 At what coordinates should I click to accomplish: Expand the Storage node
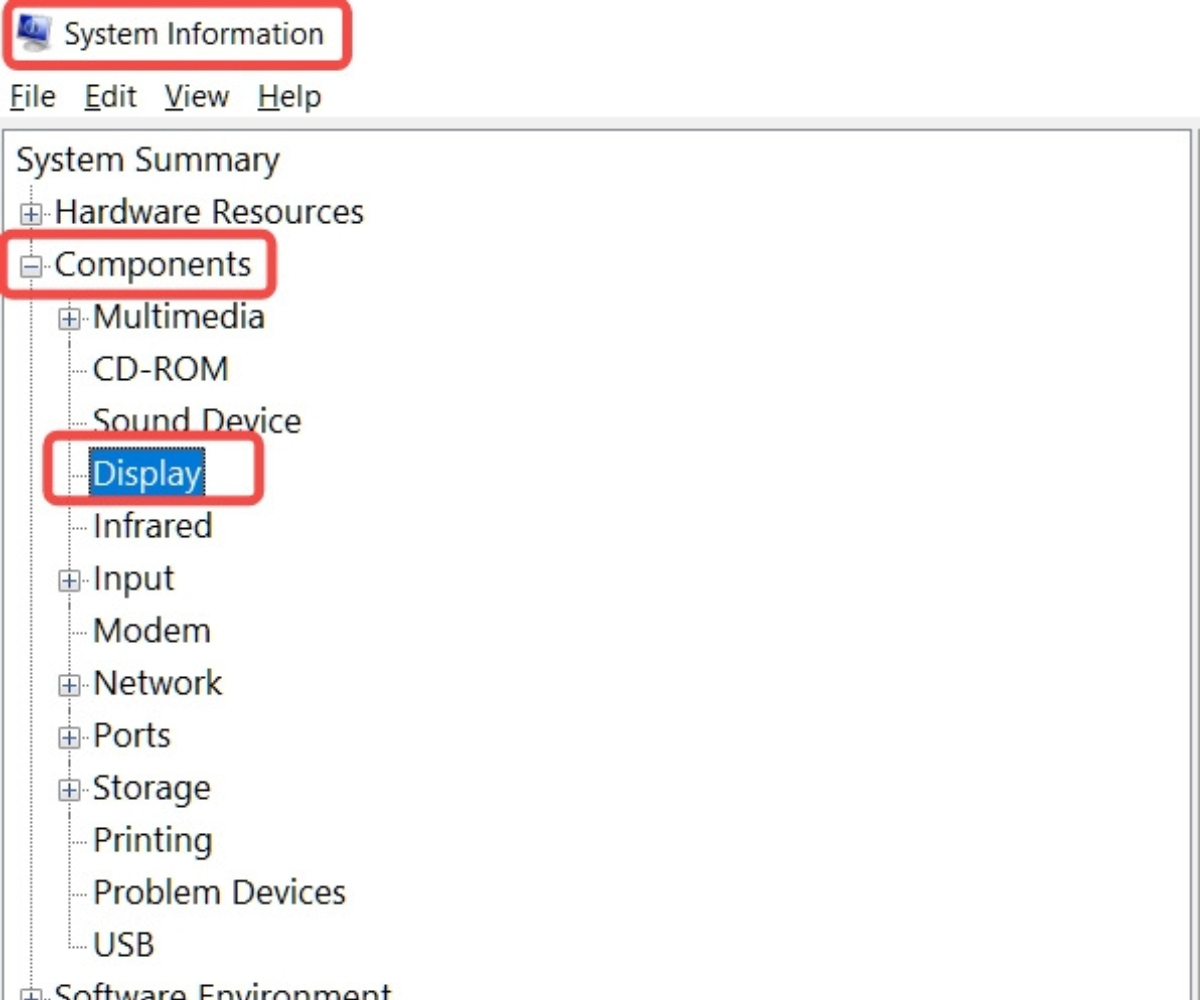(69, 790)
